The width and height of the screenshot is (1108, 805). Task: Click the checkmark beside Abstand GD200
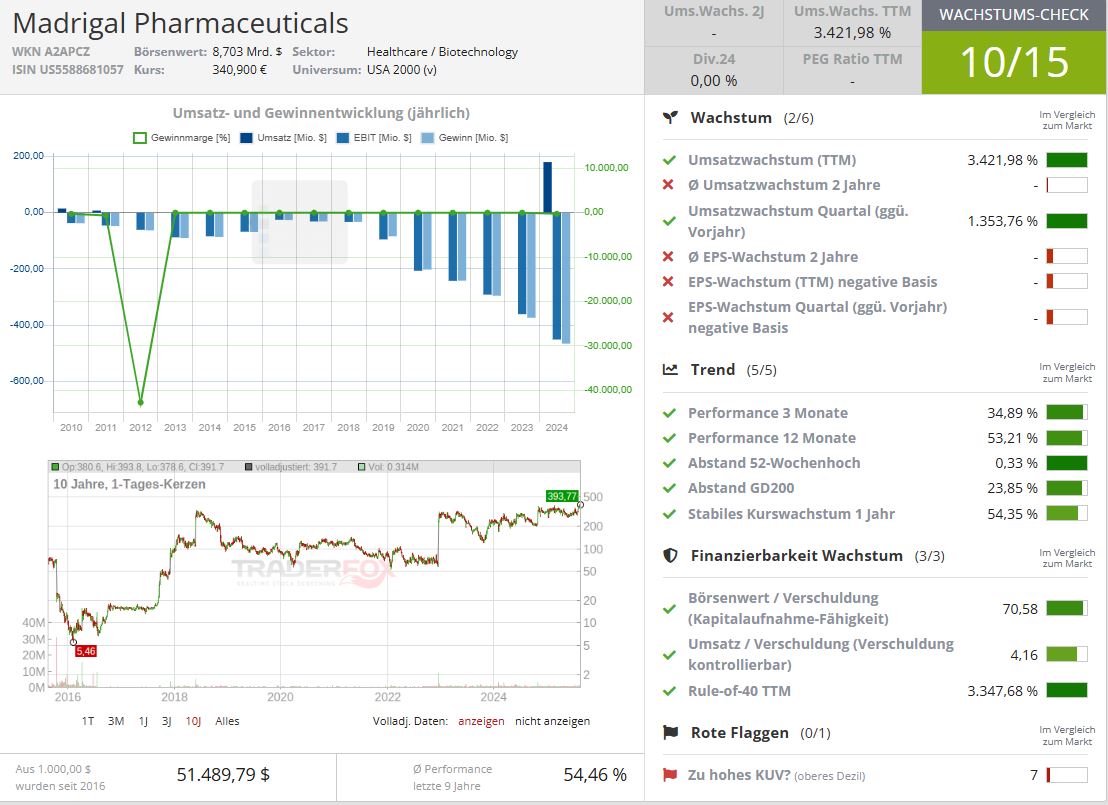click(x=668, y=488)
